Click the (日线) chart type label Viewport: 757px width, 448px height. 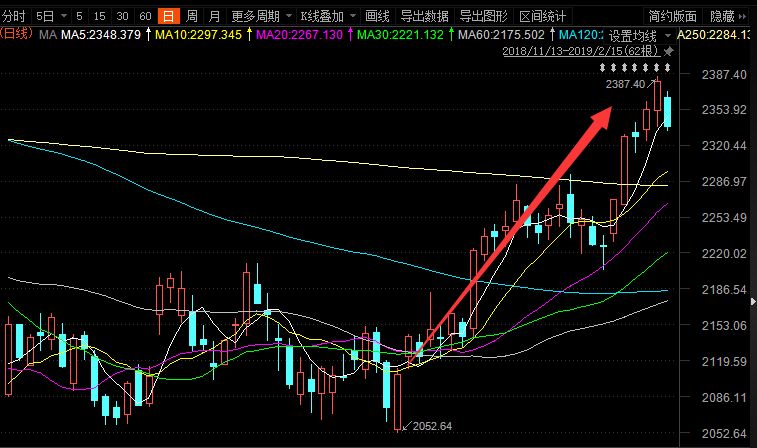tap(16, 33)
